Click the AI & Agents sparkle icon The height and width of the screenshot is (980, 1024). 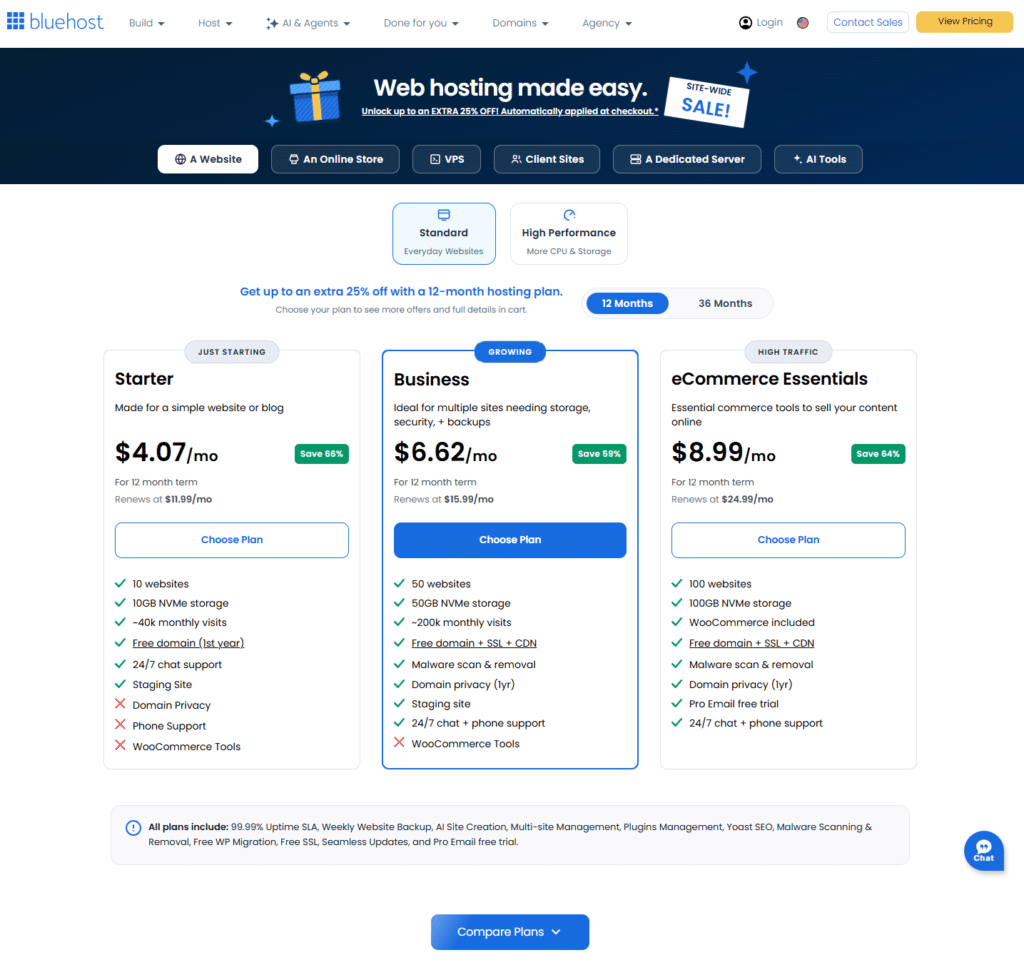coord(272,24)
